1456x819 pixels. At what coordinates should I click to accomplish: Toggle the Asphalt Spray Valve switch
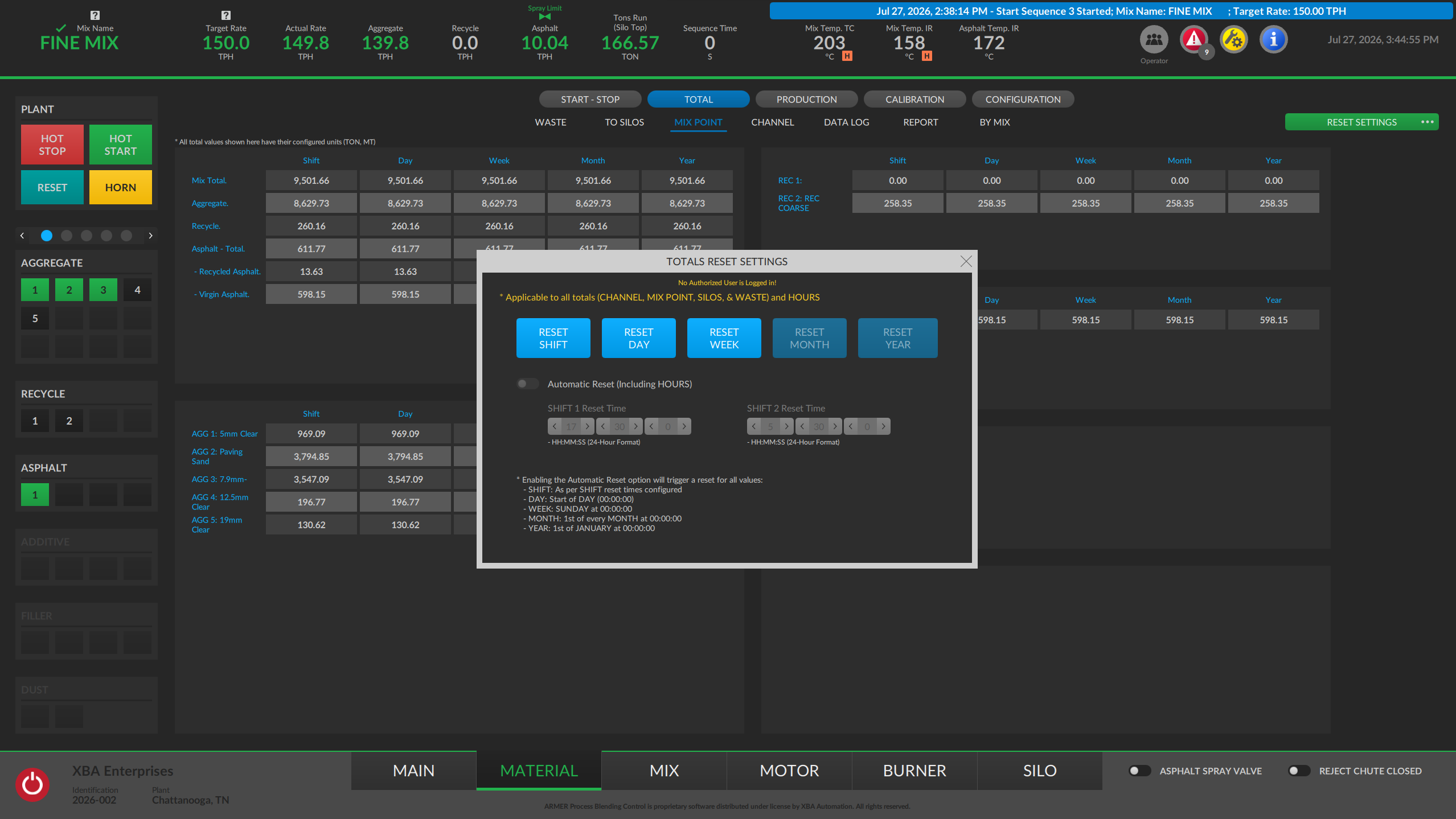click(x=1139, y=771)
